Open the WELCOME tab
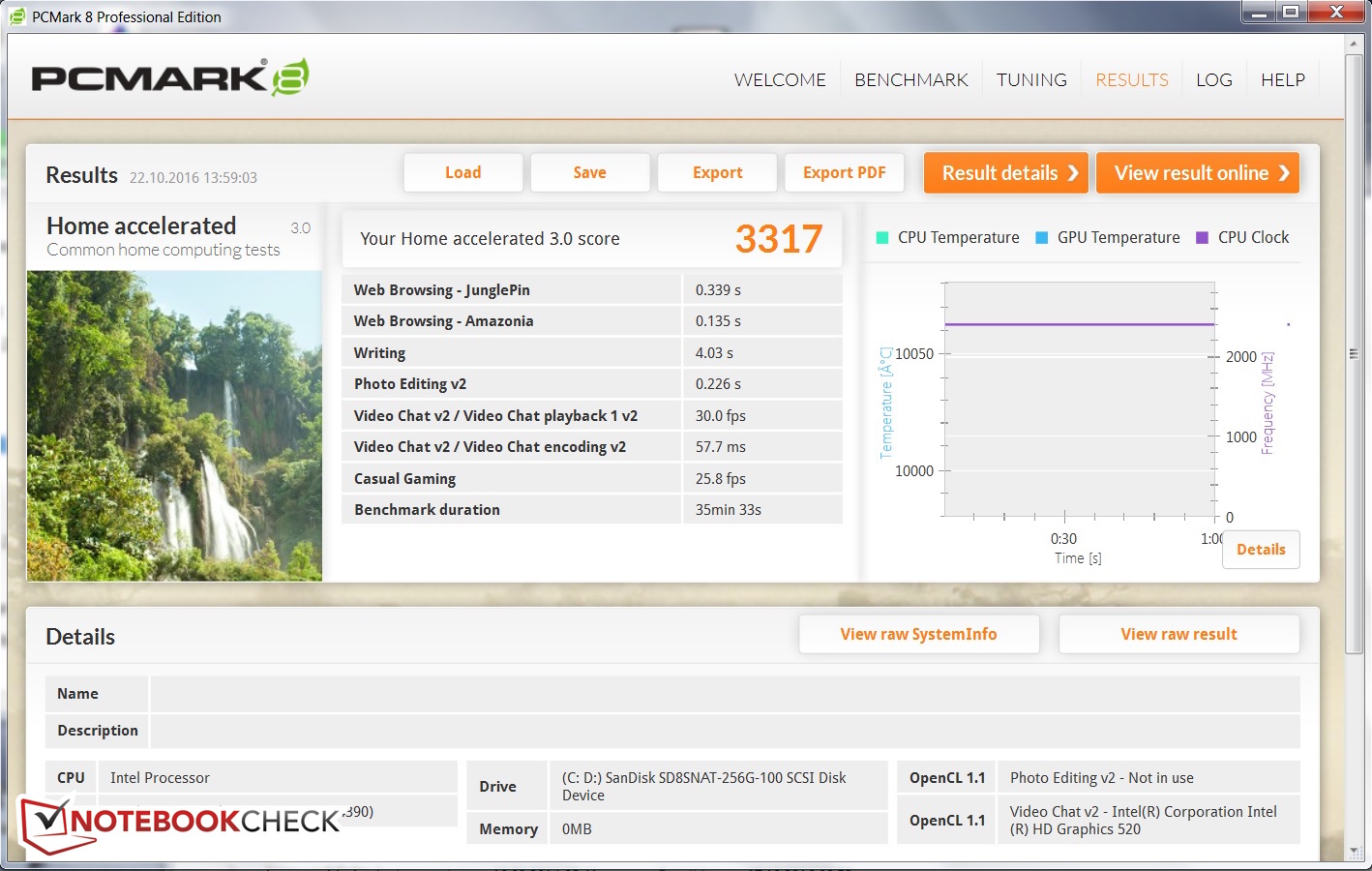This screenshot has height=871, width=1372. tap(780, 80)
